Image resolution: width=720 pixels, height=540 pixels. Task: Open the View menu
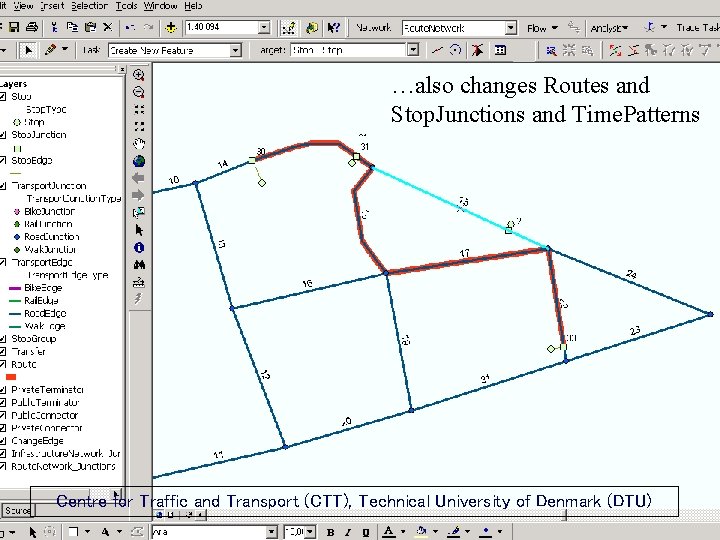pyautogui.click(x=23, y=6)
